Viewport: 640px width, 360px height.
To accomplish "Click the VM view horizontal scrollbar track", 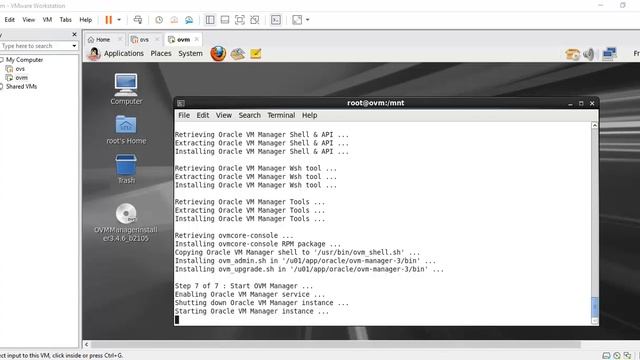I will (336, 344).
